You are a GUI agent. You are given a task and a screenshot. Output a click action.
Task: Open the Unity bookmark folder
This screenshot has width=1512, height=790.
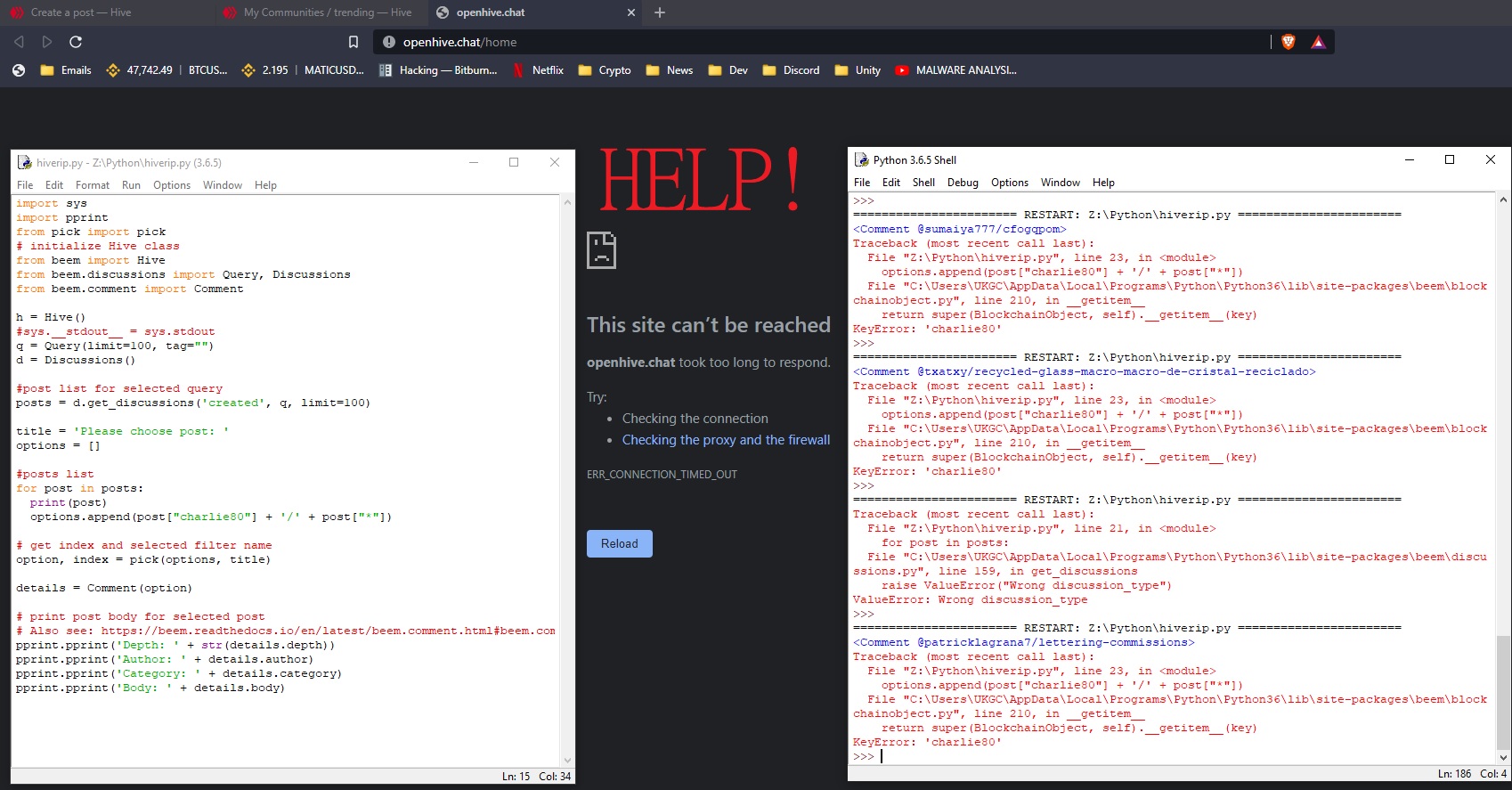click(858, 70)
